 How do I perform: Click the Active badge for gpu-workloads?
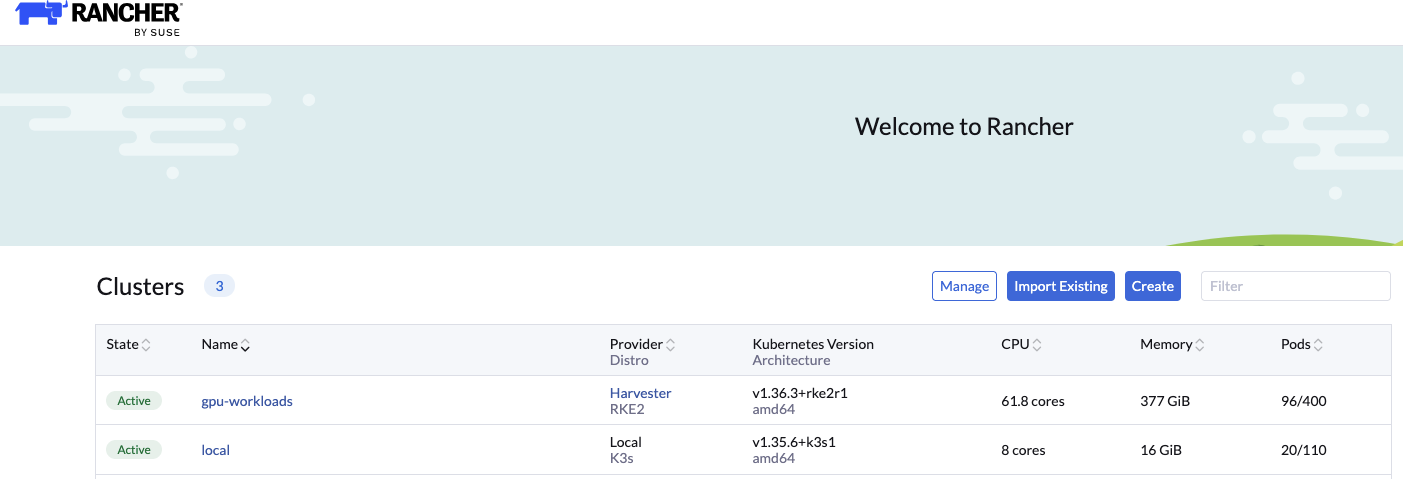(134, 401)
